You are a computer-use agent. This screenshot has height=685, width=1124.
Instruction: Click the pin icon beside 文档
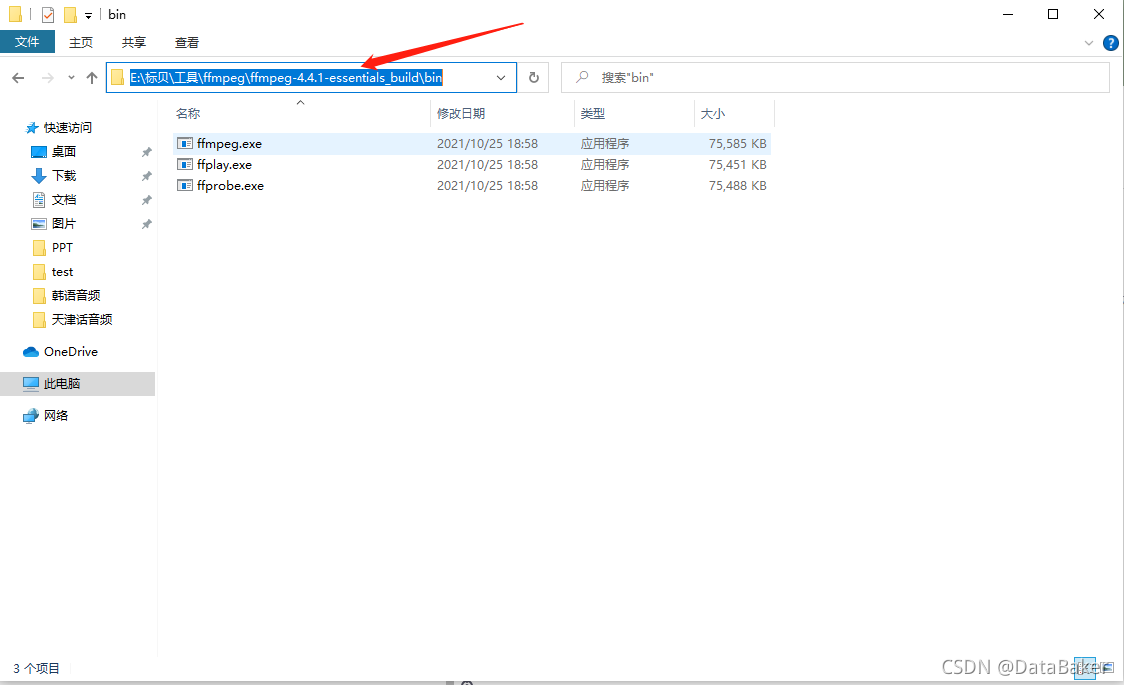coord(147,200)
